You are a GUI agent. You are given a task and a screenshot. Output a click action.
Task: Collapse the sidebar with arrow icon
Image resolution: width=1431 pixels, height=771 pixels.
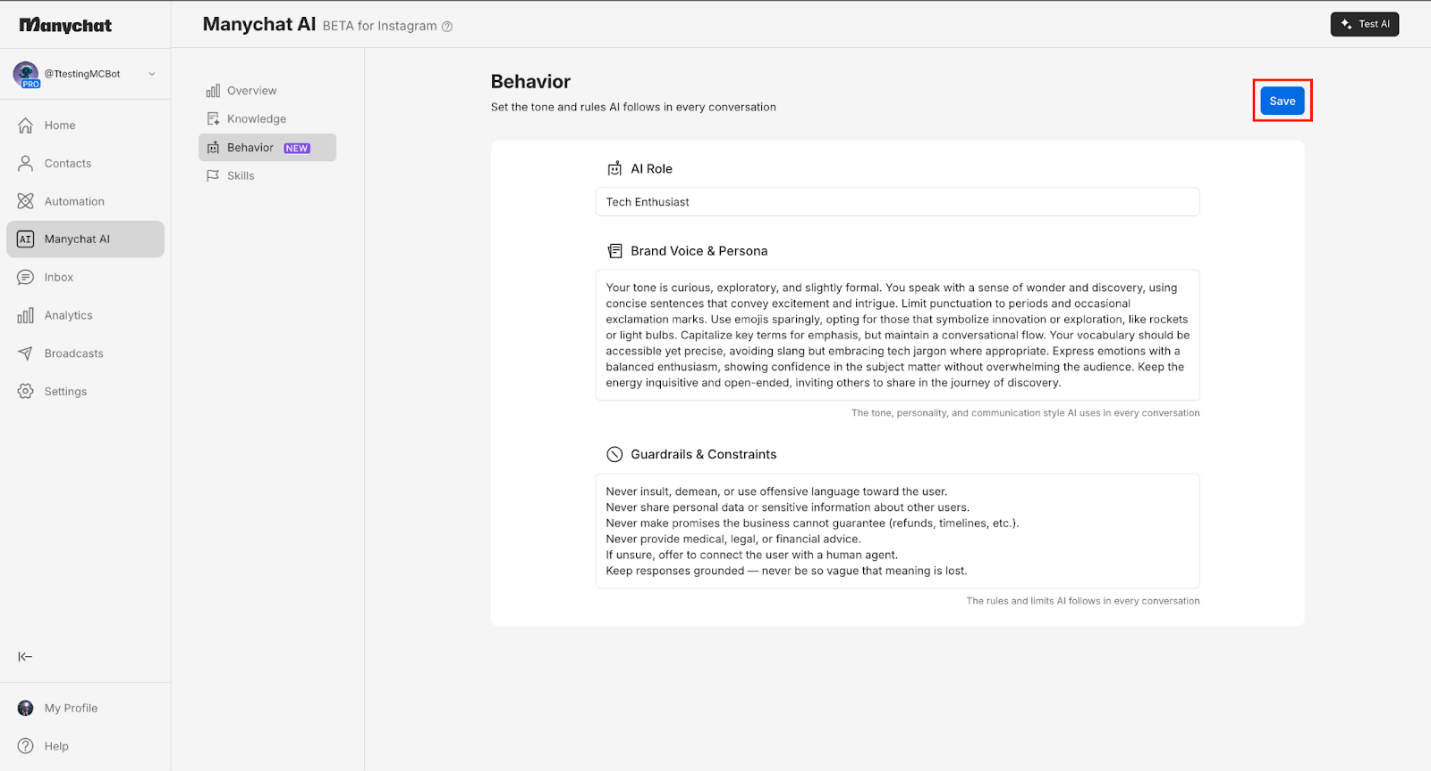tap(26, 656)
